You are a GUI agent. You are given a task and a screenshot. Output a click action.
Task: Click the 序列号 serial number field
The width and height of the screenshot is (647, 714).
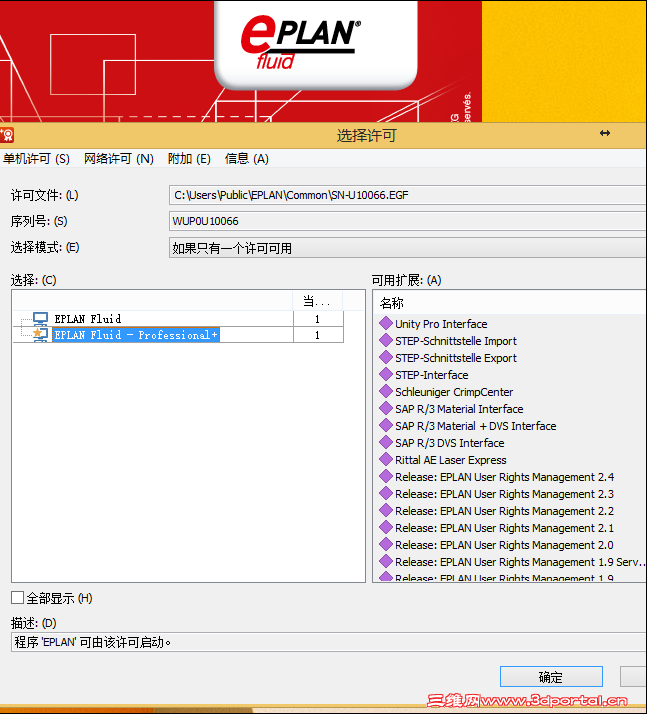(408, 221)
